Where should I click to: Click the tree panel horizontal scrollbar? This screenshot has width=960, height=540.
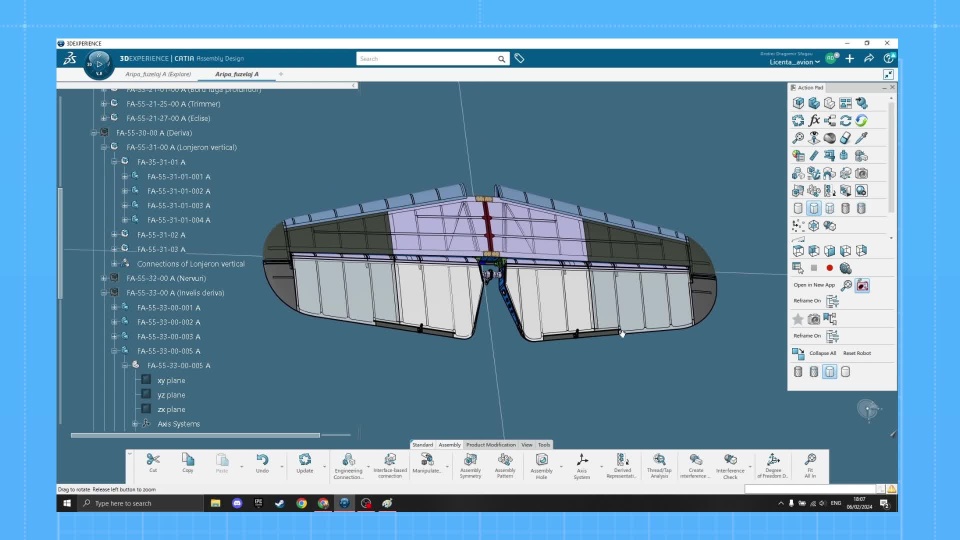point(195,435)
